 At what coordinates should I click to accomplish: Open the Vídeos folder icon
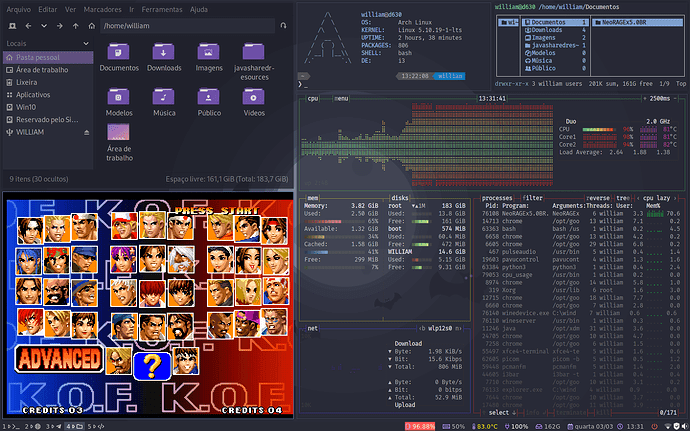point(253,96)
